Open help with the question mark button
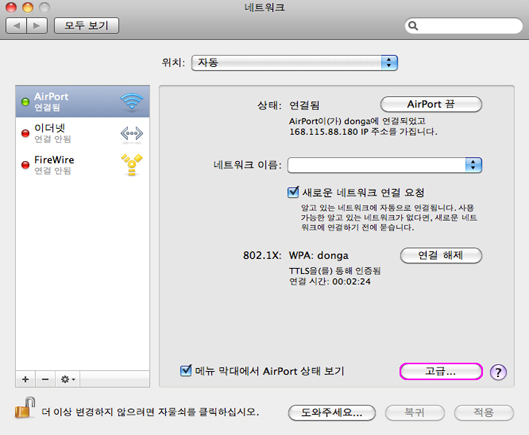This screenshot has width=529, height=435. point(498,372)
